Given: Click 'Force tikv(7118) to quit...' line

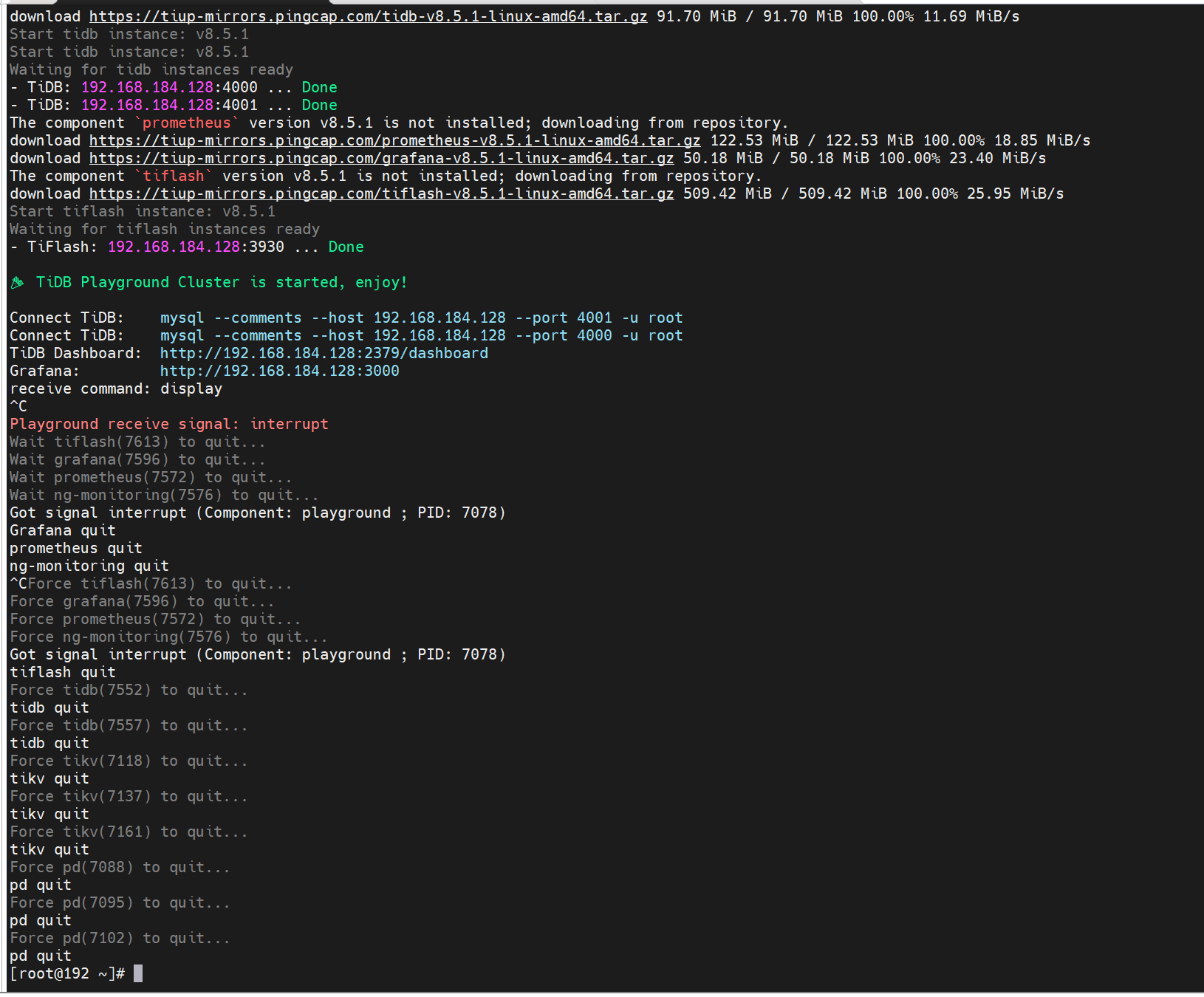Looking at the screenshot, I should pyautogui.click(x=129, y=761).
